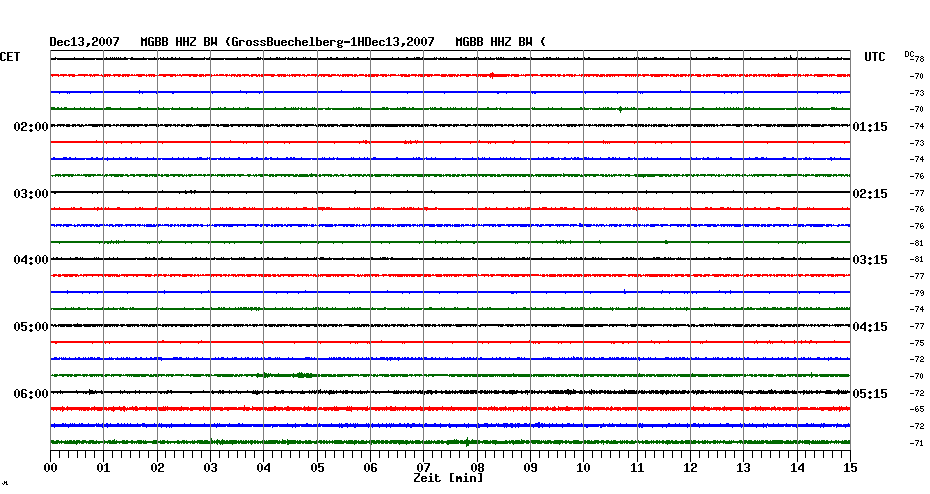Click minute 04 on the time axis

pos(264,468)
